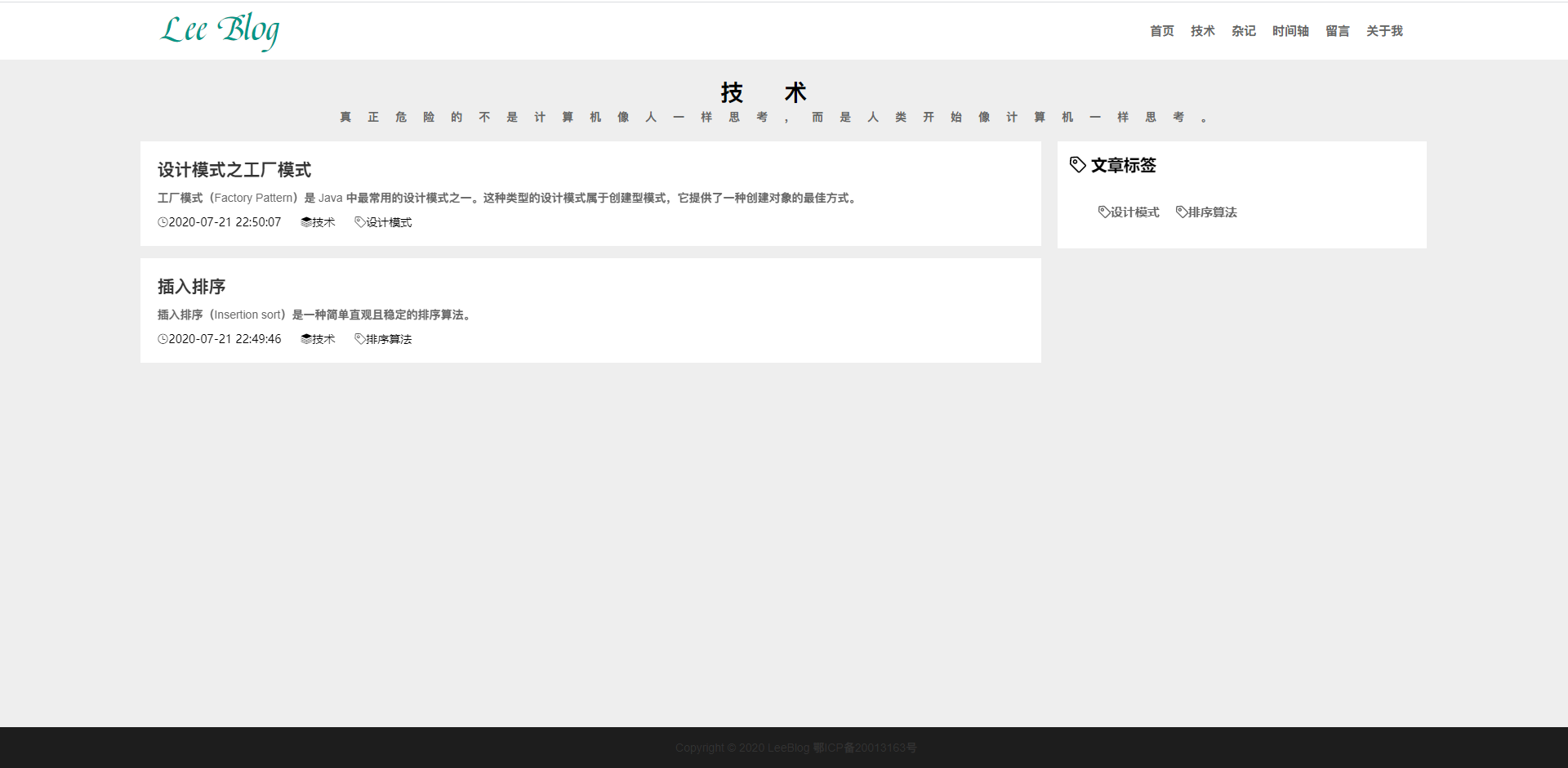The height and width of the screenshot is (768, 1568).
Task: Click the 文章标签 heading text
Action: click(1124, 165)
